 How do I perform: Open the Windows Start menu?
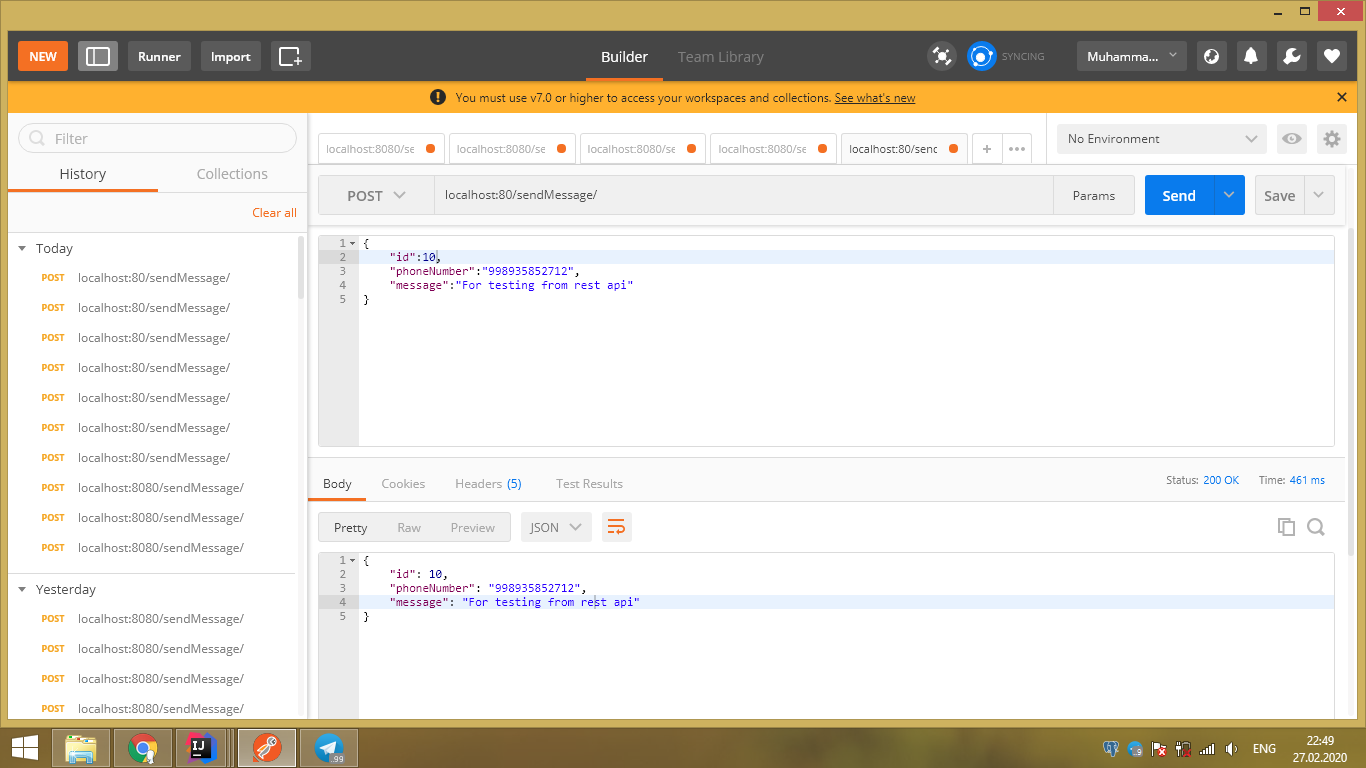25,748
